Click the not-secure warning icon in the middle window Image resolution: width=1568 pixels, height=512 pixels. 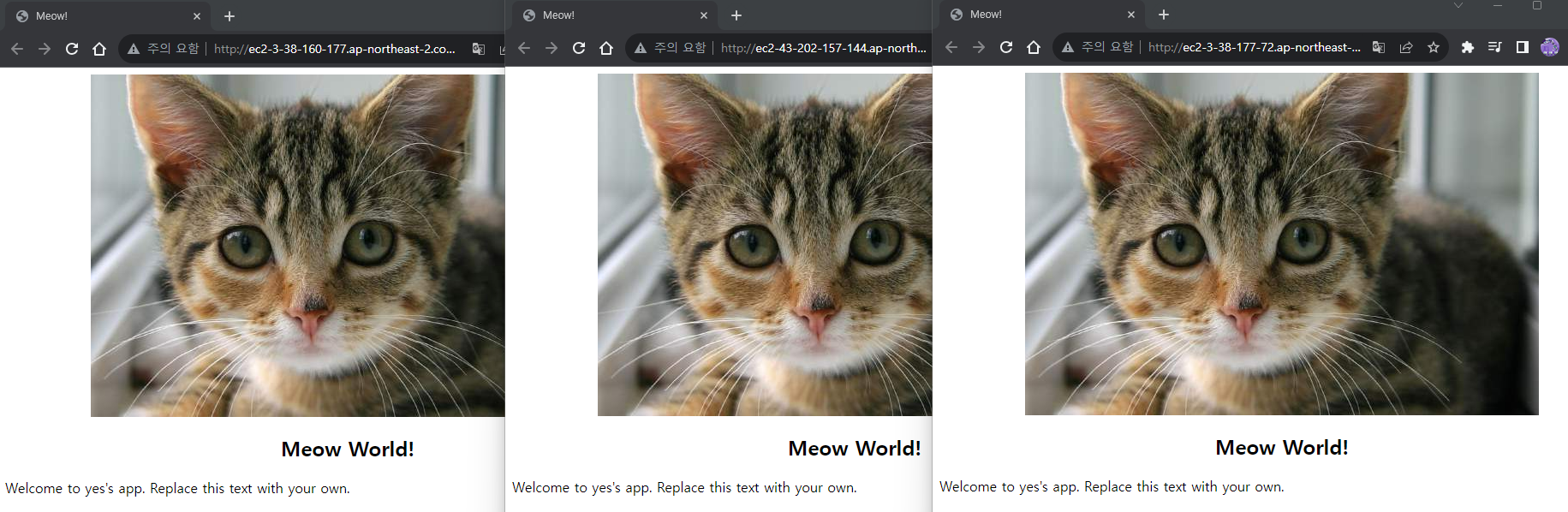[x=641, y=48]
